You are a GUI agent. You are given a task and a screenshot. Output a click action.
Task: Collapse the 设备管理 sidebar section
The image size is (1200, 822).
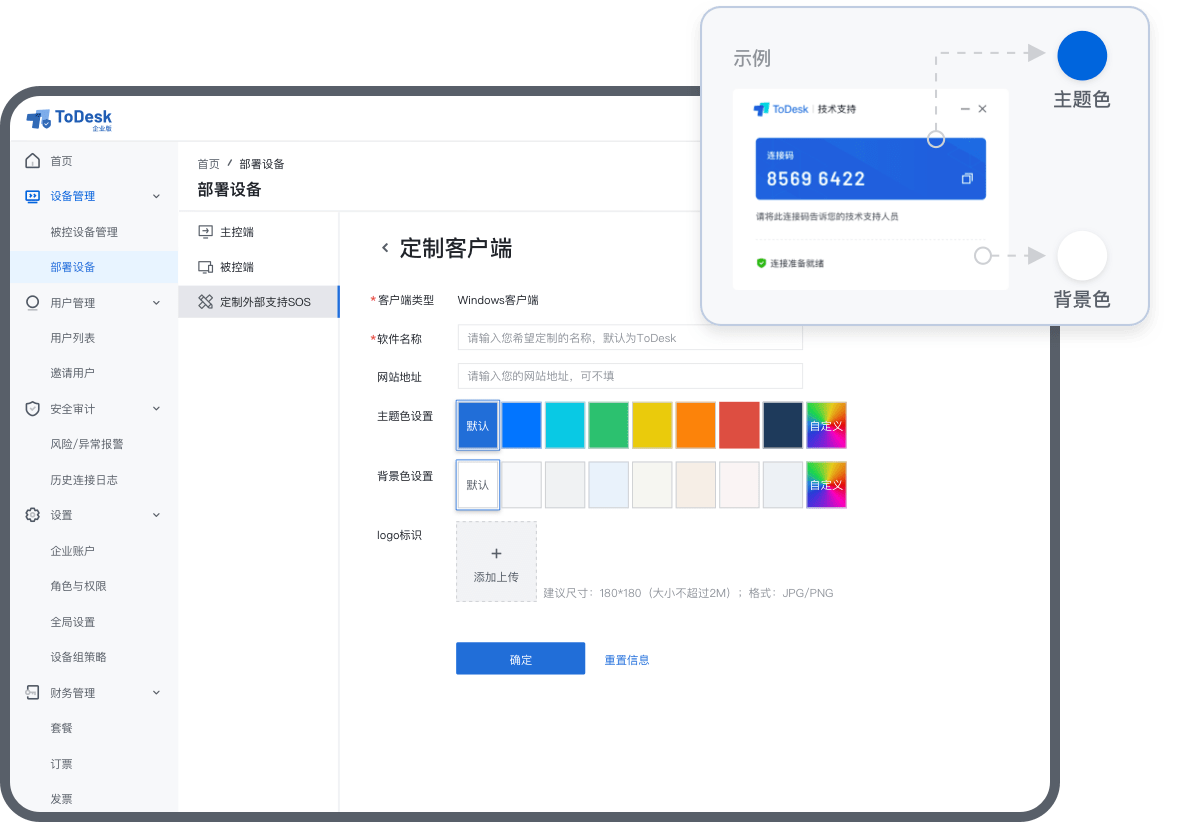(156, 197)
